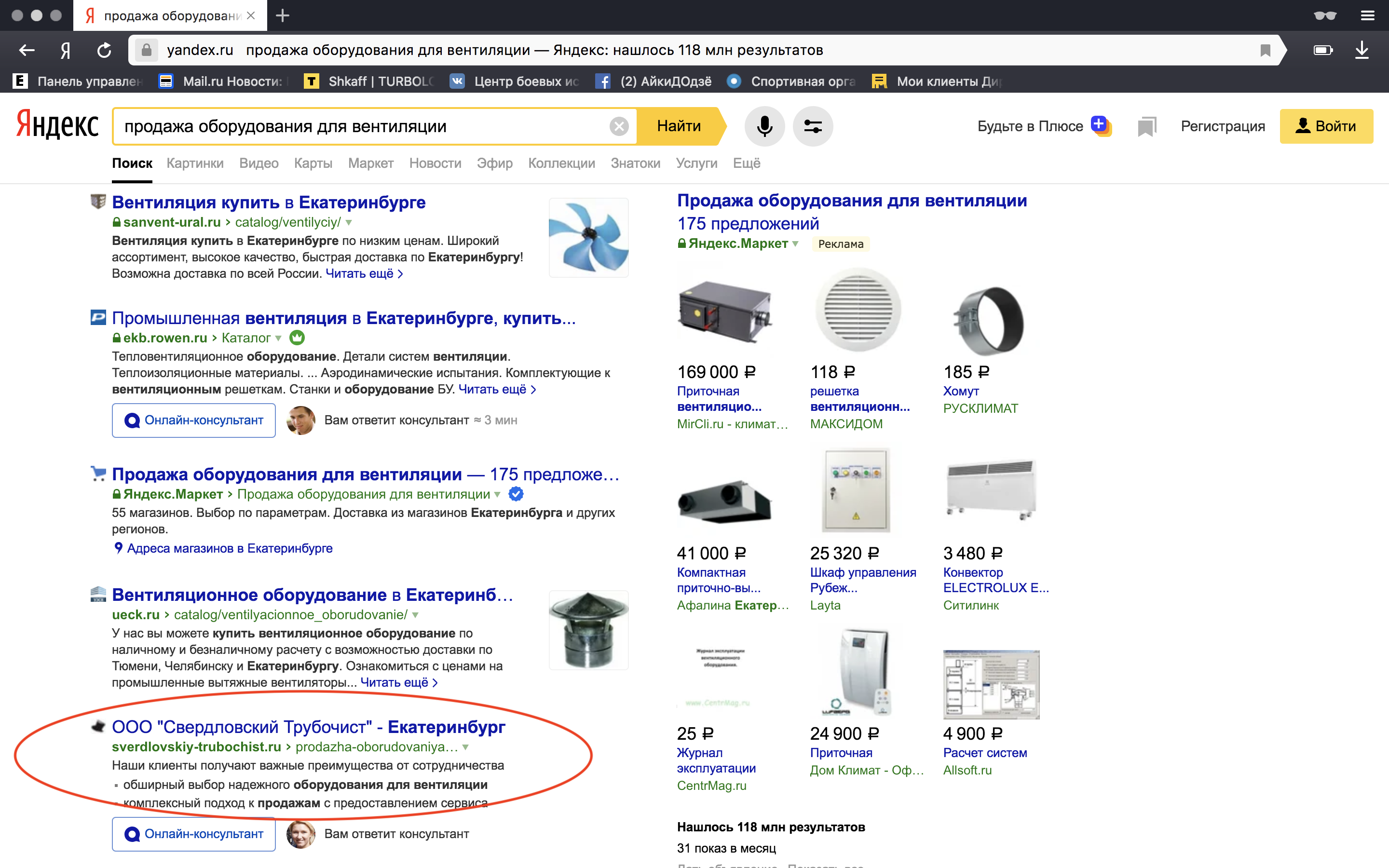
Task: Switch to the Маркет tab
Action: pyautogui.click(x=370, y=163)
